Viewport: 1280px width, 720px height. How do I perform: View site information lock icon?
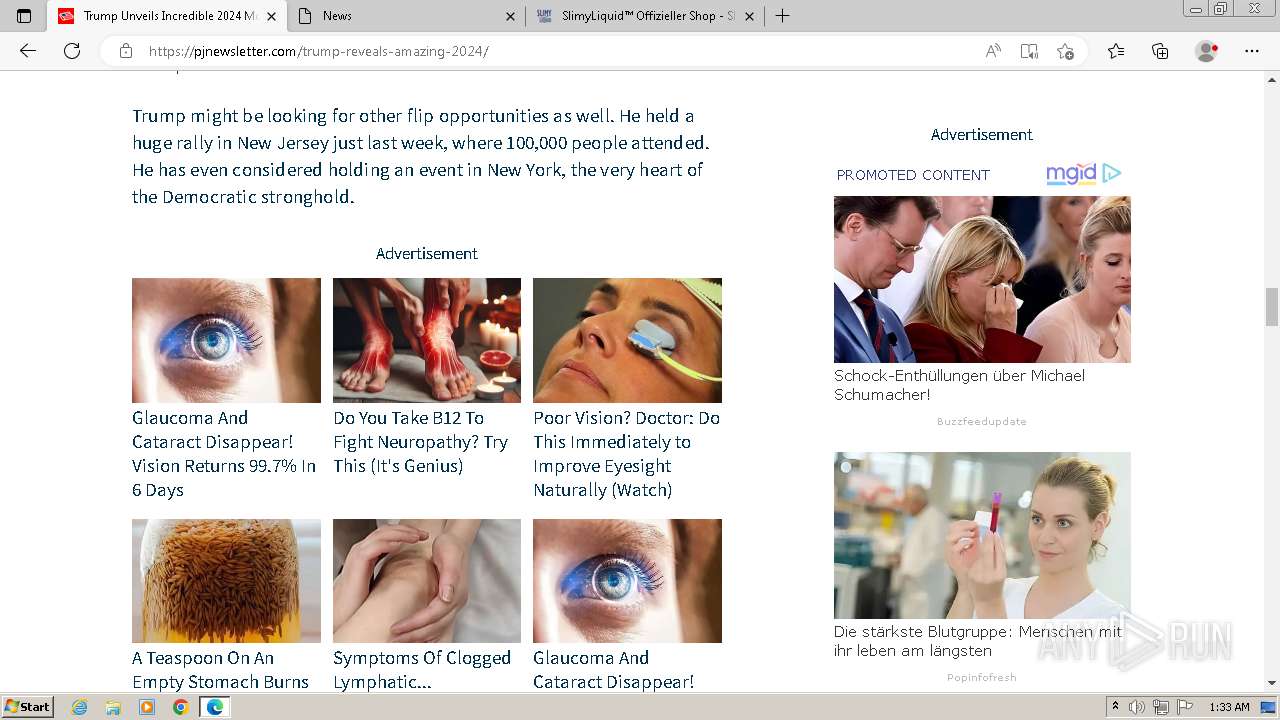point(126,51)
